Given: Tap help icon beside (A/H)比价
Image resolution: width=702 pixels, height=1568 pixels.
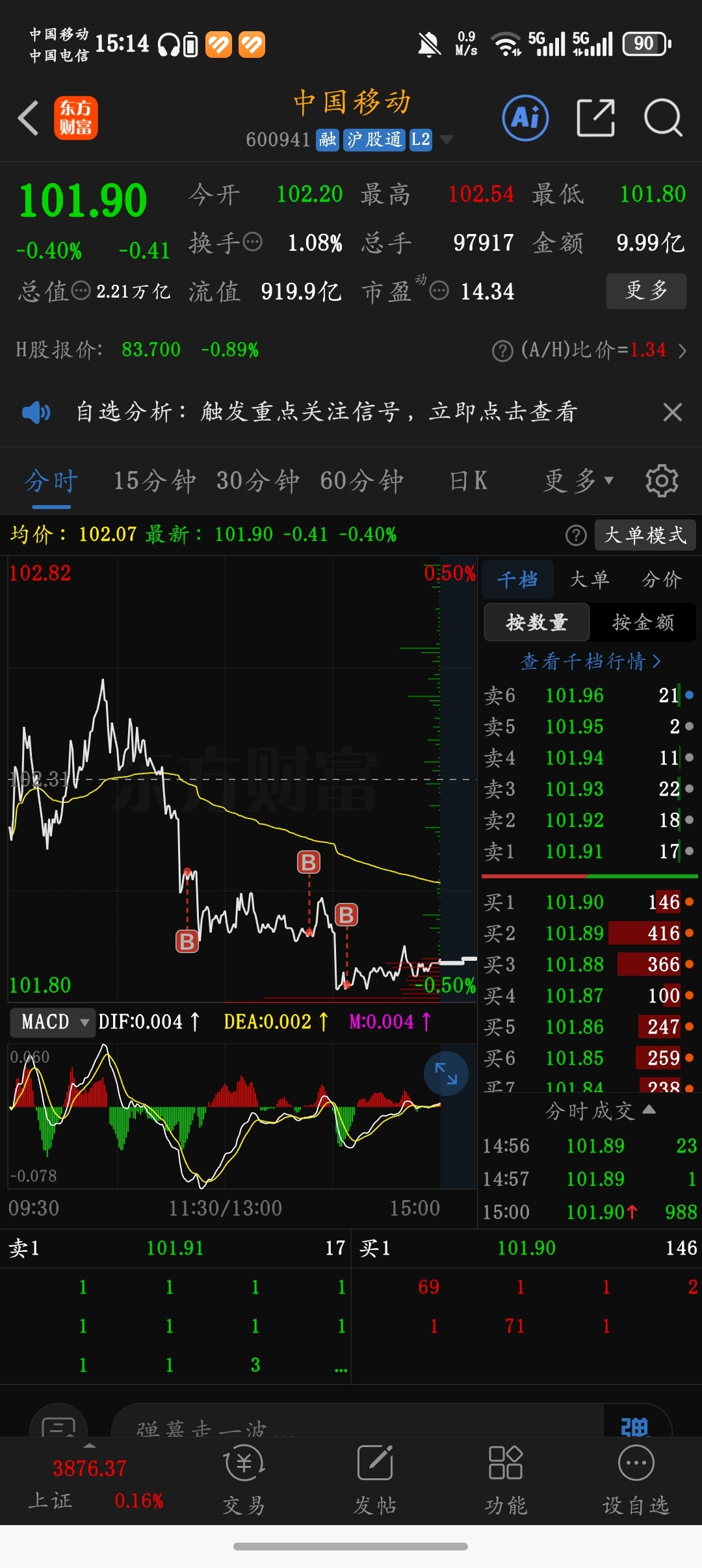Looking at the screenshot, I should [x=502, y=351].
